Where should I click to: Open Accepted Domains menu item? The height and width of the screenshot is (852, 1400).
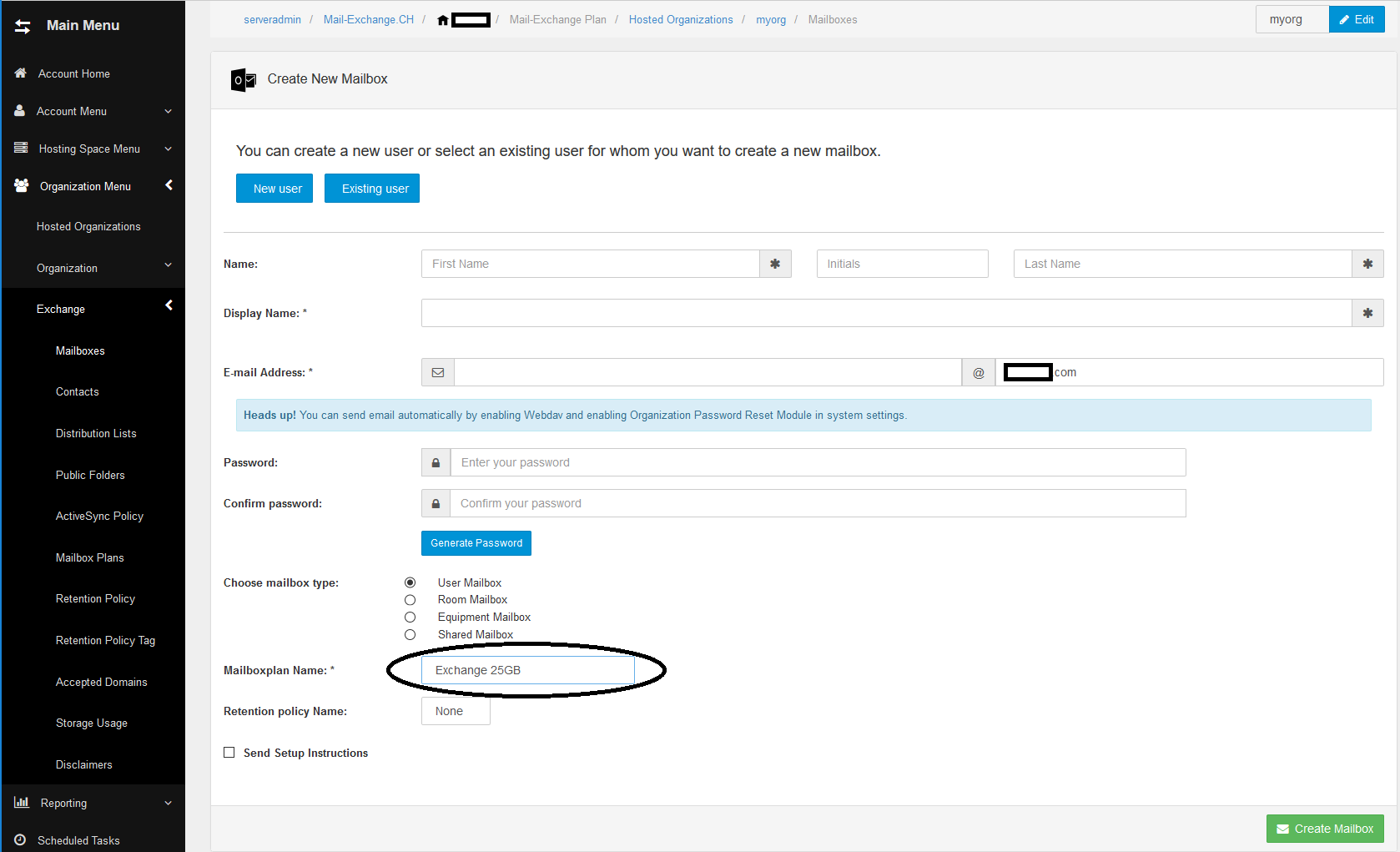coord(101,682)
